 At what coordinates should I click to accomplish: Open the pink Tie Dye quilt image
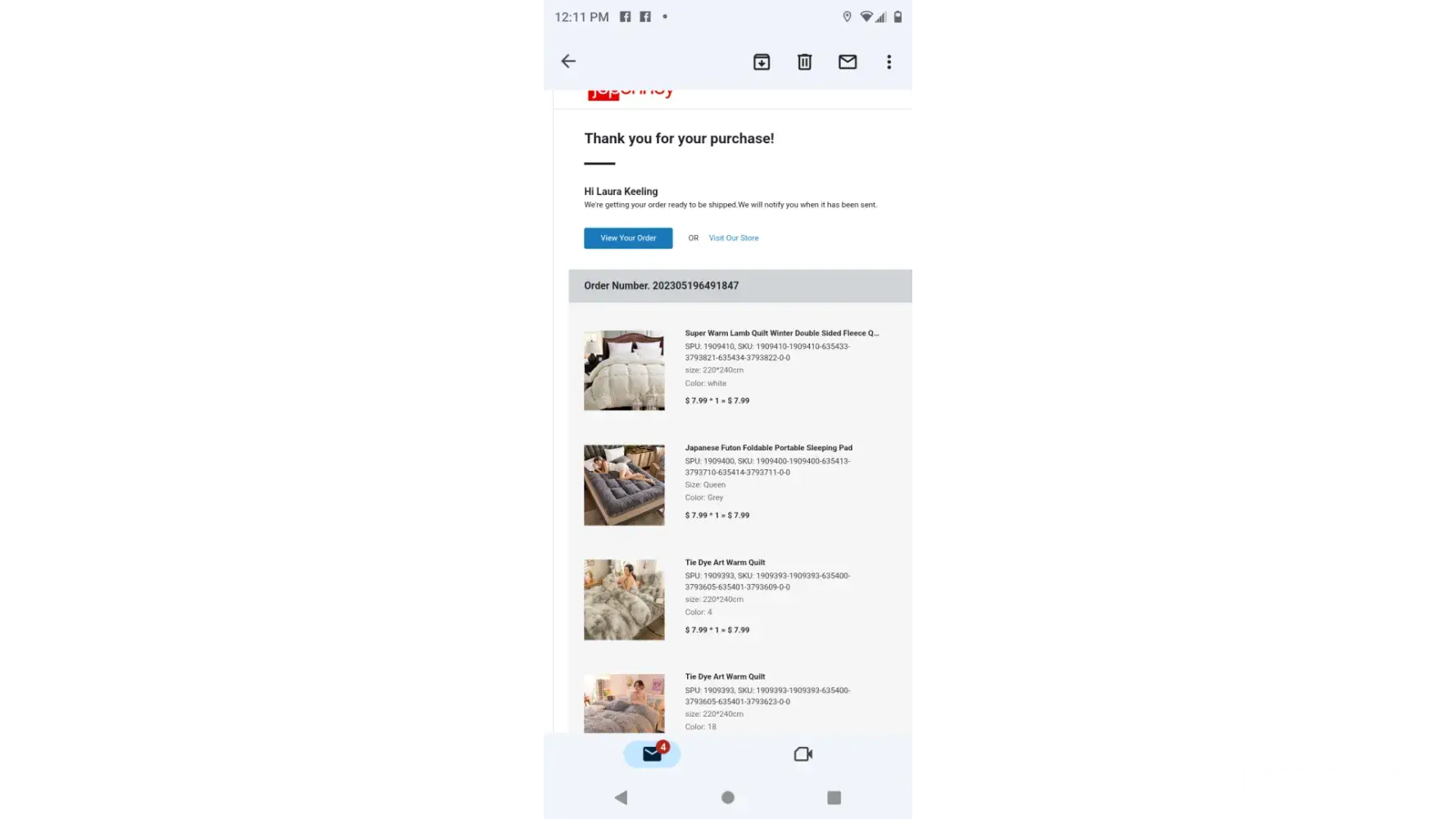pos(624,704)
